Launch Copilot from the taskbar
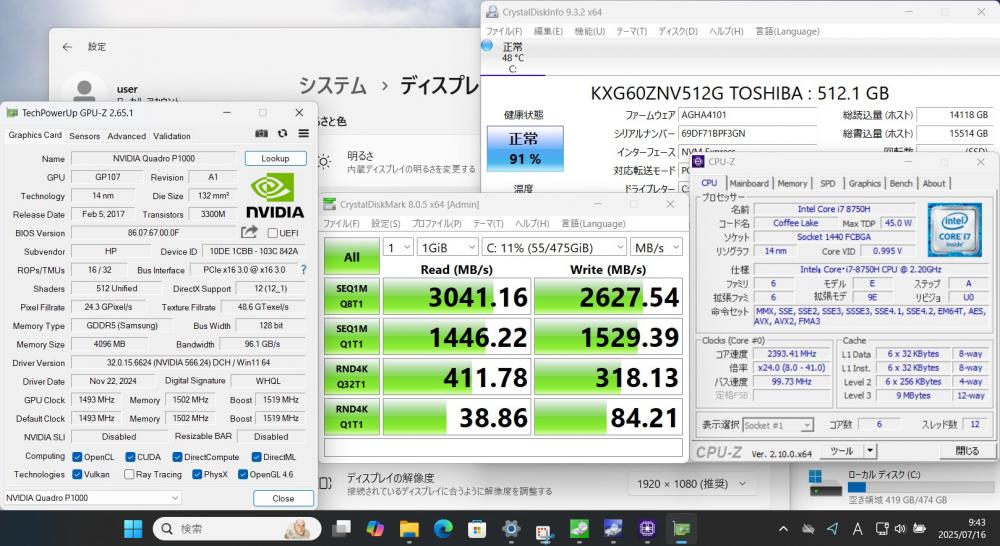The image size is (1000, 546). coord(375,529)
